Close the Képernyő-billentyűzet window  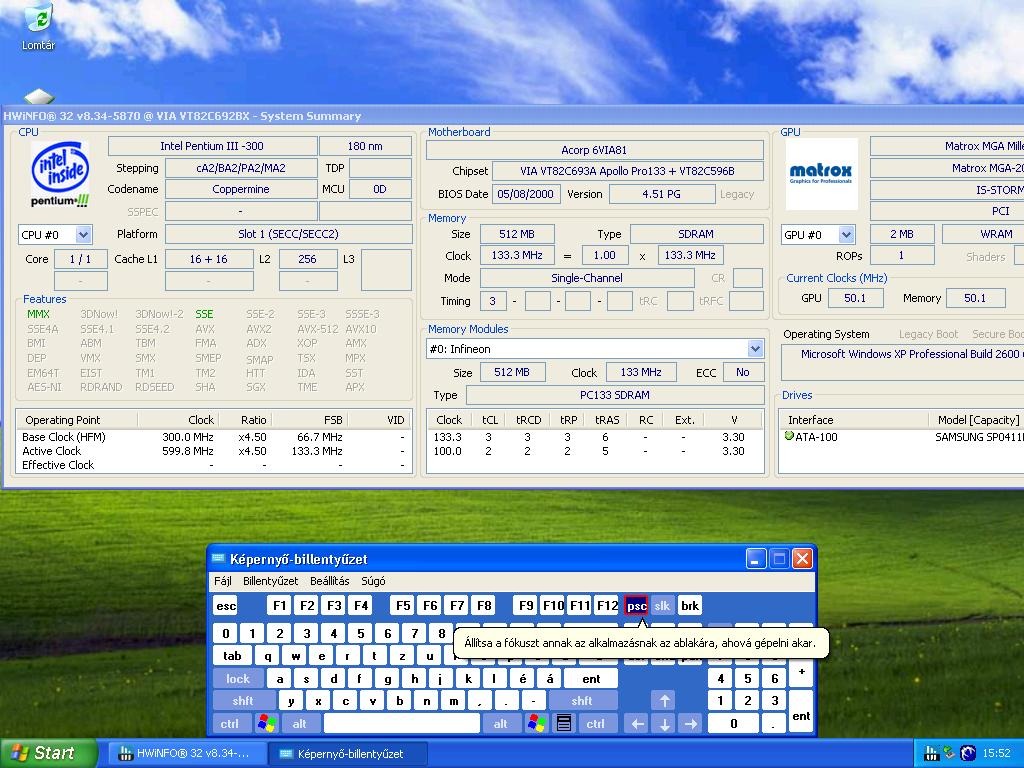(803, 559)
